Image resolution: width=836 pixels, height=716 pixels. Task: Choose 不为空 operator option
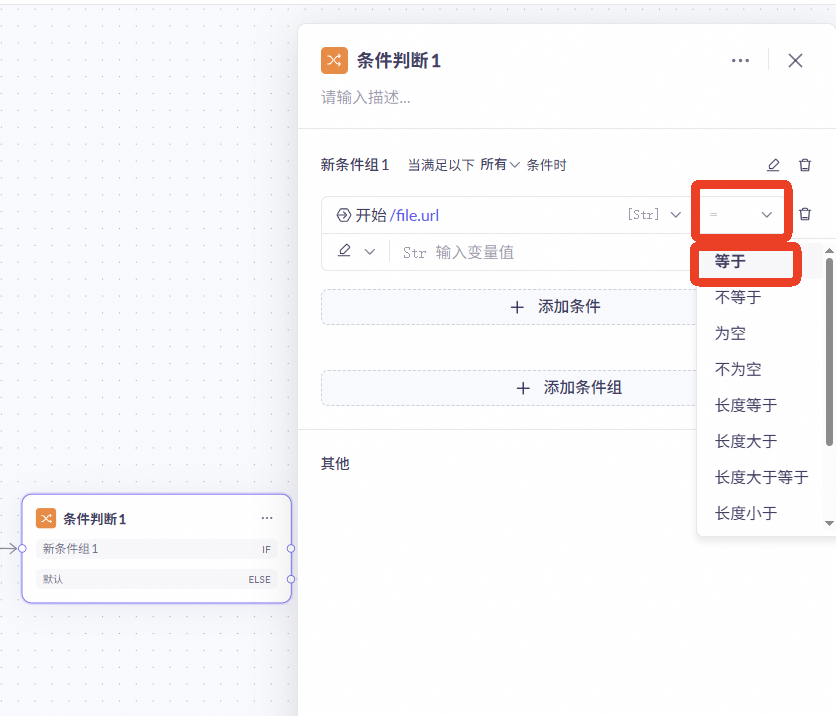click(x=760, y=369)
